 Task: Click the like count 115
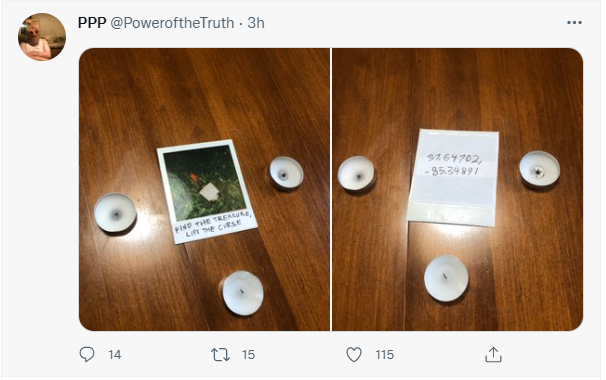[x=385, y=355]
